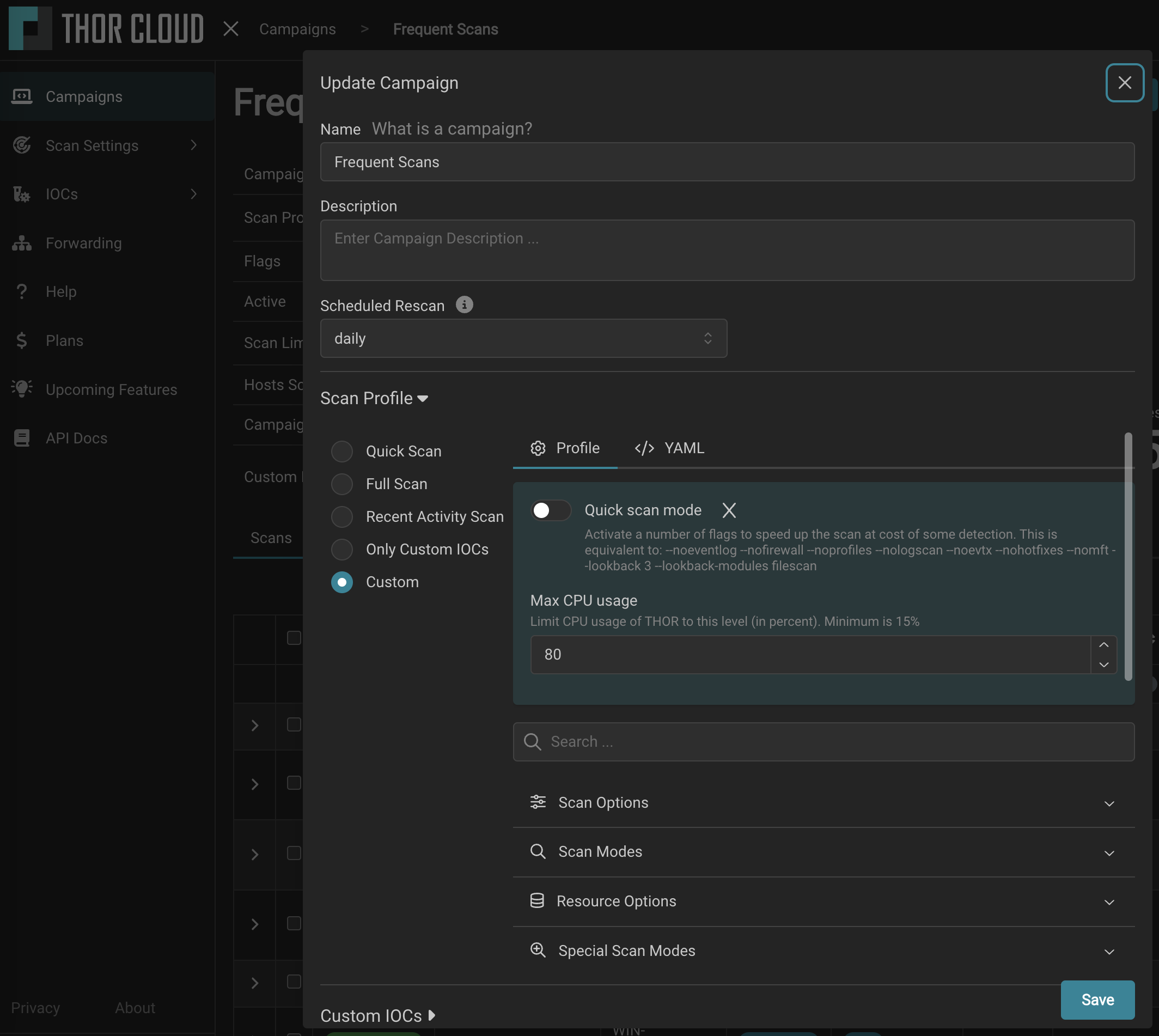This screenshot has width=1159, height=1036.
Task: Open the Forwarding sidebar item
Action: (x=83, y=243)
